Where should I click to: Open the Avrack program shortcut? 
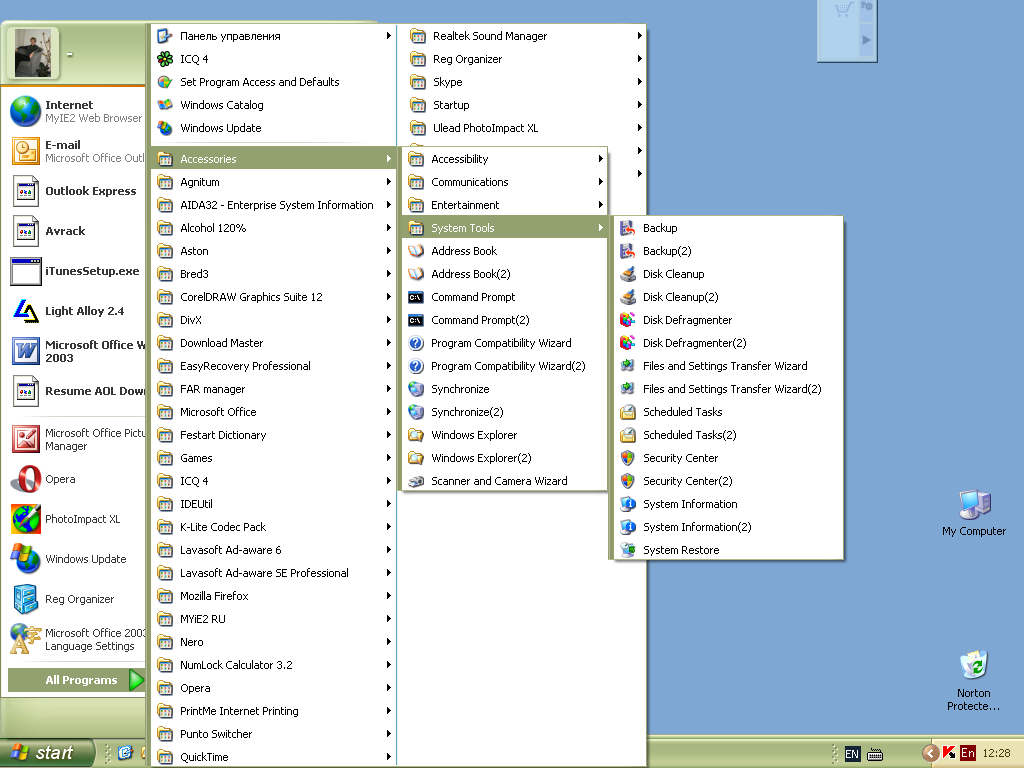(x=76, y=231)
